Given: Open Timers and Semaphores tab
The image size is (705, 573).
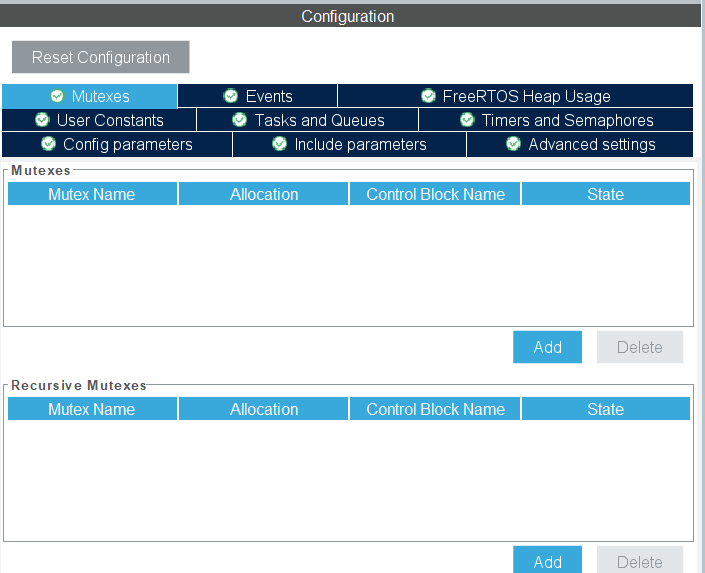Looking at the screenshot, I should [556, 120].
